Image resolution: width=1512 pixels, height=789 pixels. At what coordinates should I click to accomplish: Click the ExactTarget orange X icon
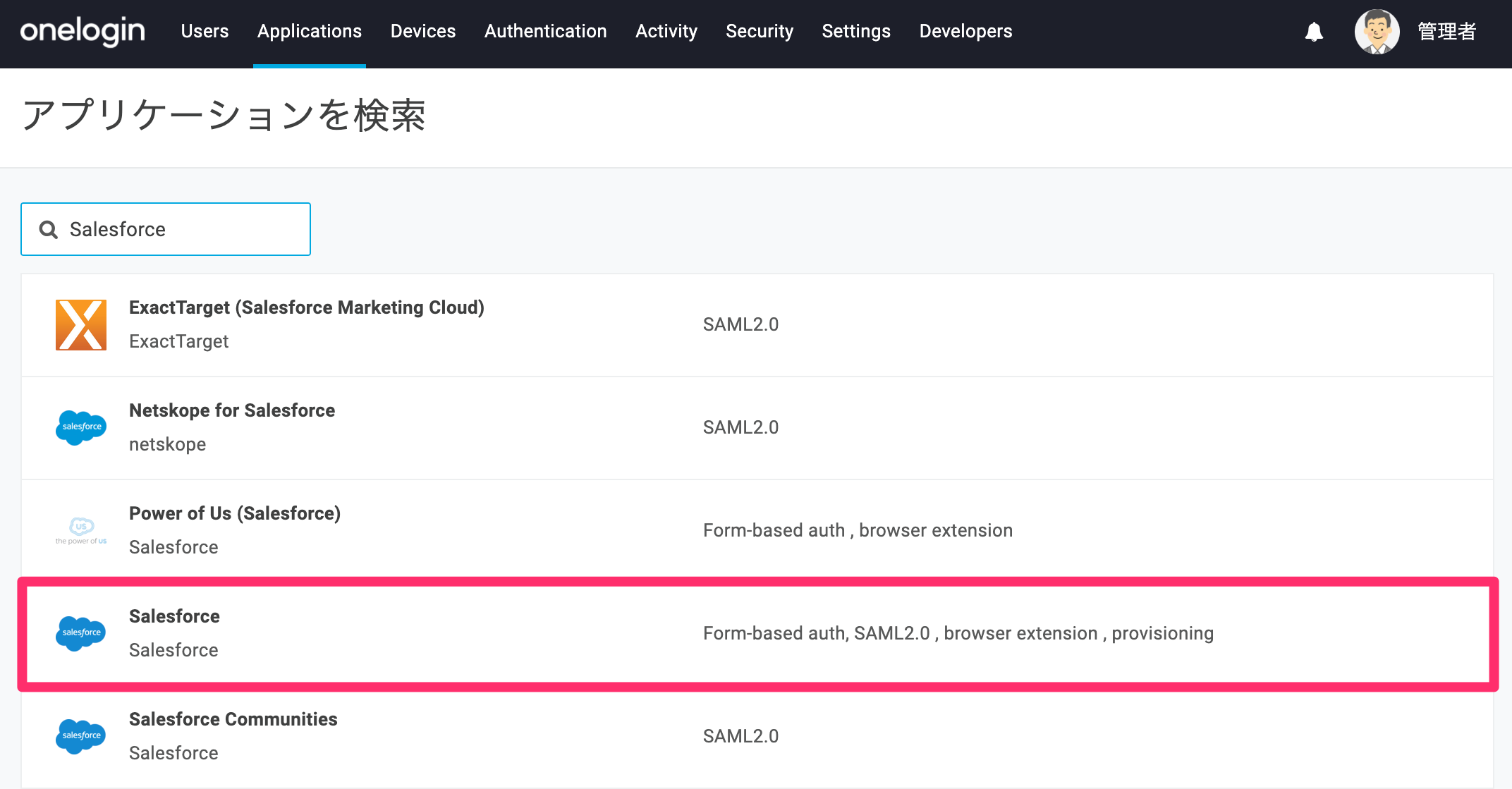[x=81, y=325]
